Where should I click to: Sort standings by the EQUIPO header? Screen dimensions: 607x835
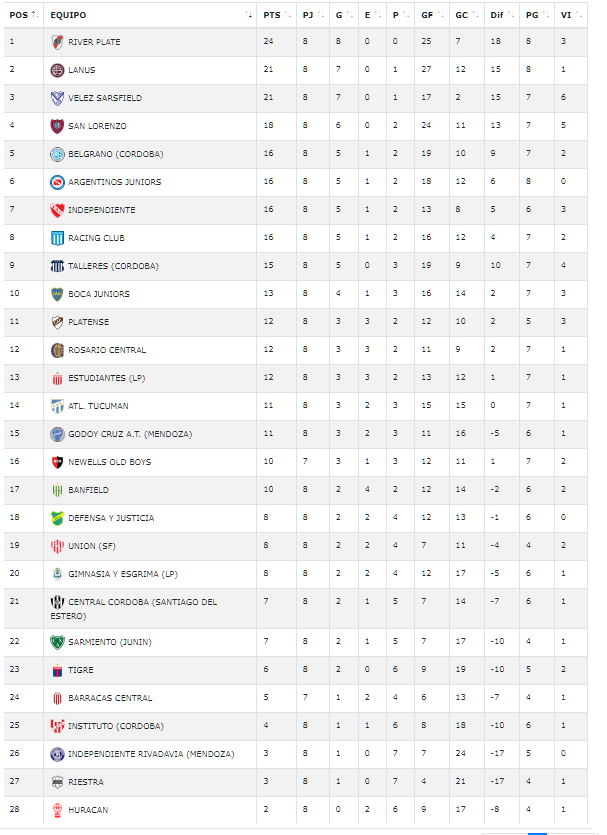click(68, 15)
